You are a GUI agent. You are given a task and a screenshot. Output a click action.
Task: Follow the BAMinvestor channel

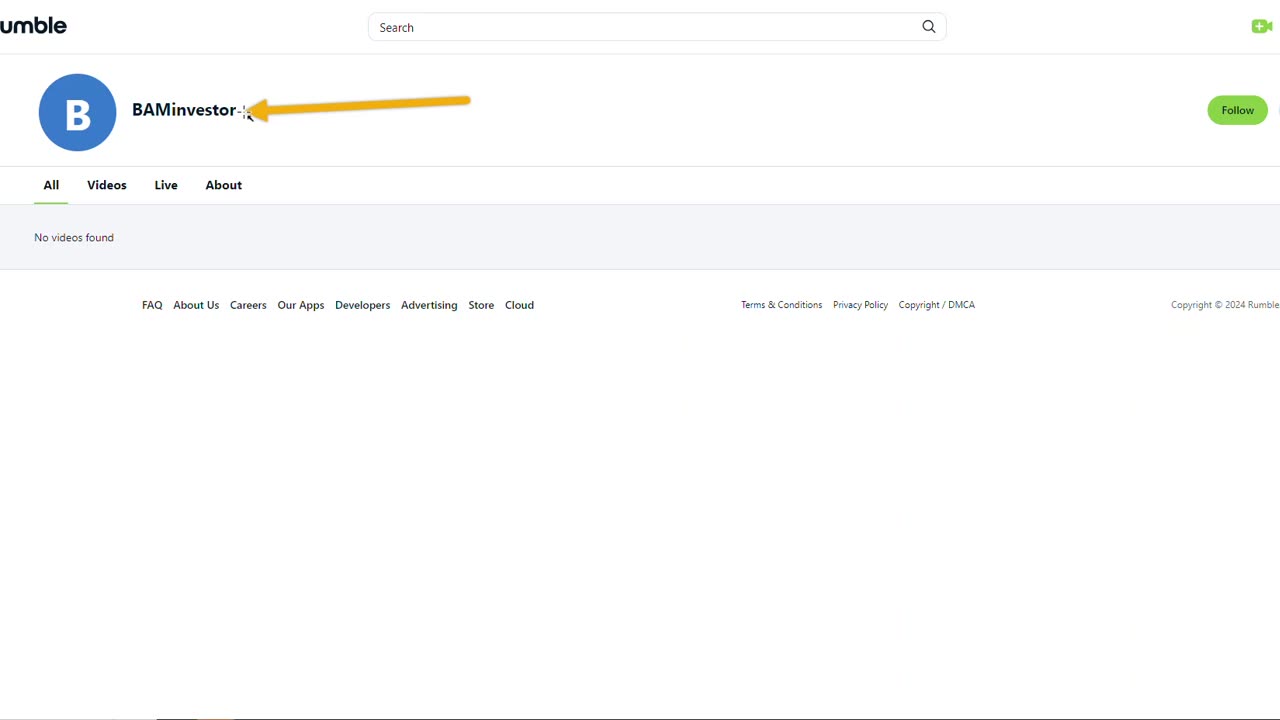click(x=1237, y=110)
